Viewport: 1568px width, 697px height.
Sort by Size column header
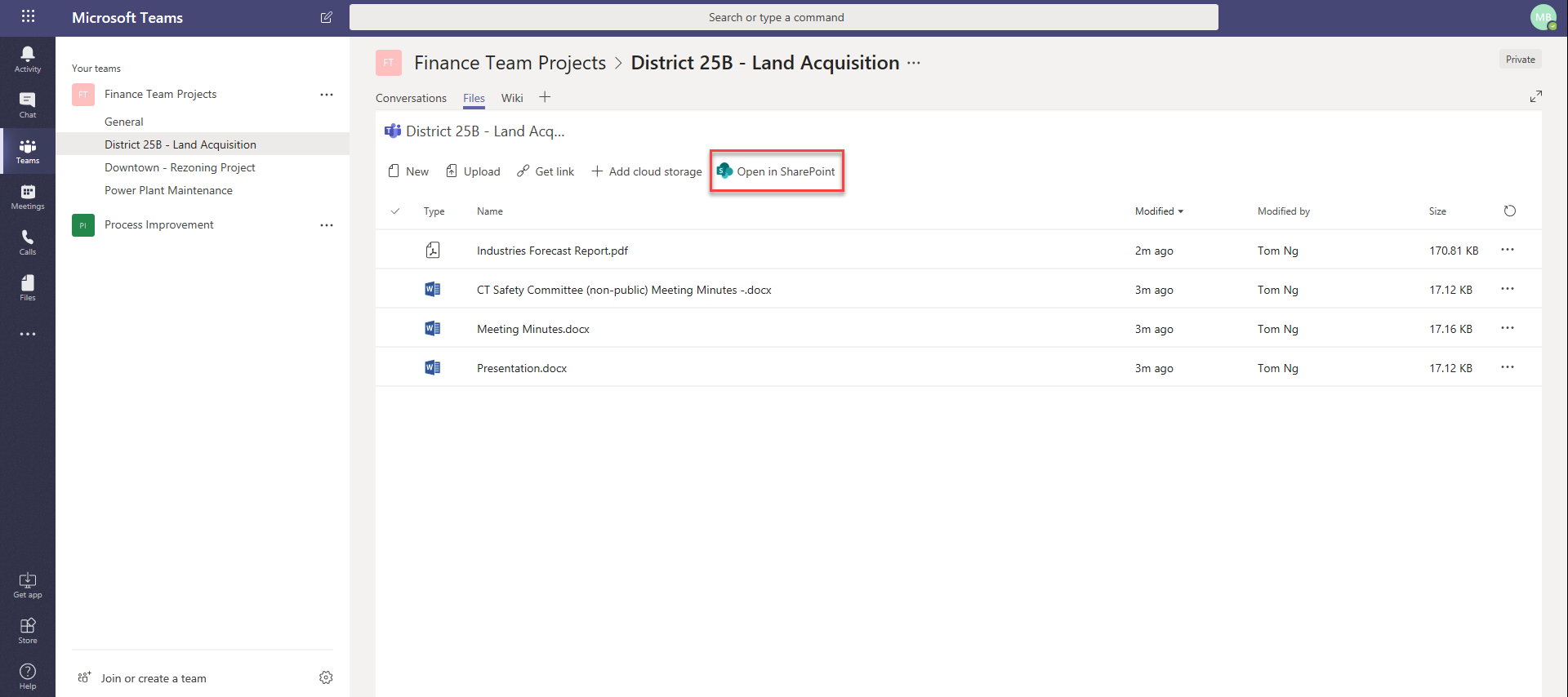pos(1437,211)
